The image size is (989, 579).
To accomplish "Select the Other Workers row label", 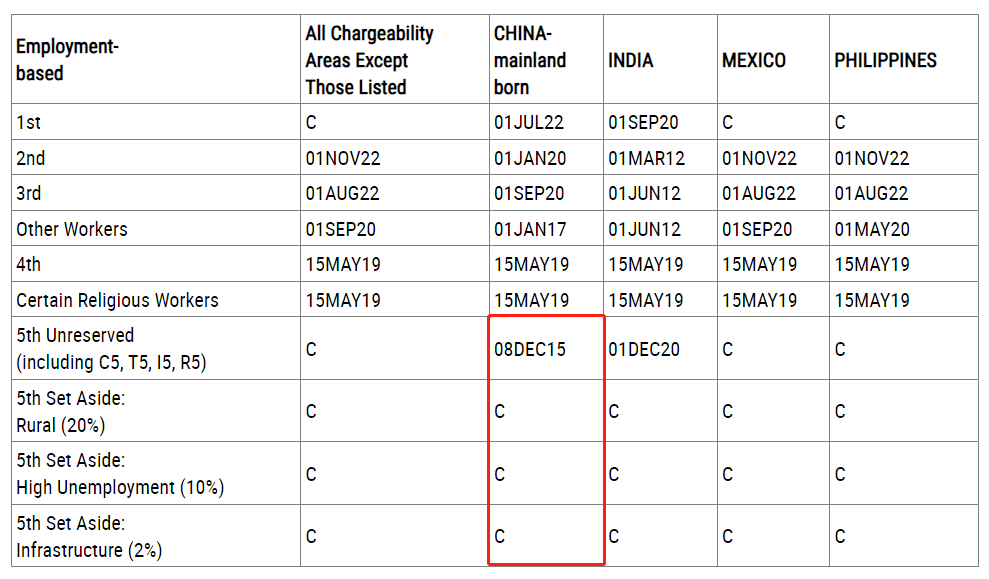I will coord(72,230).
